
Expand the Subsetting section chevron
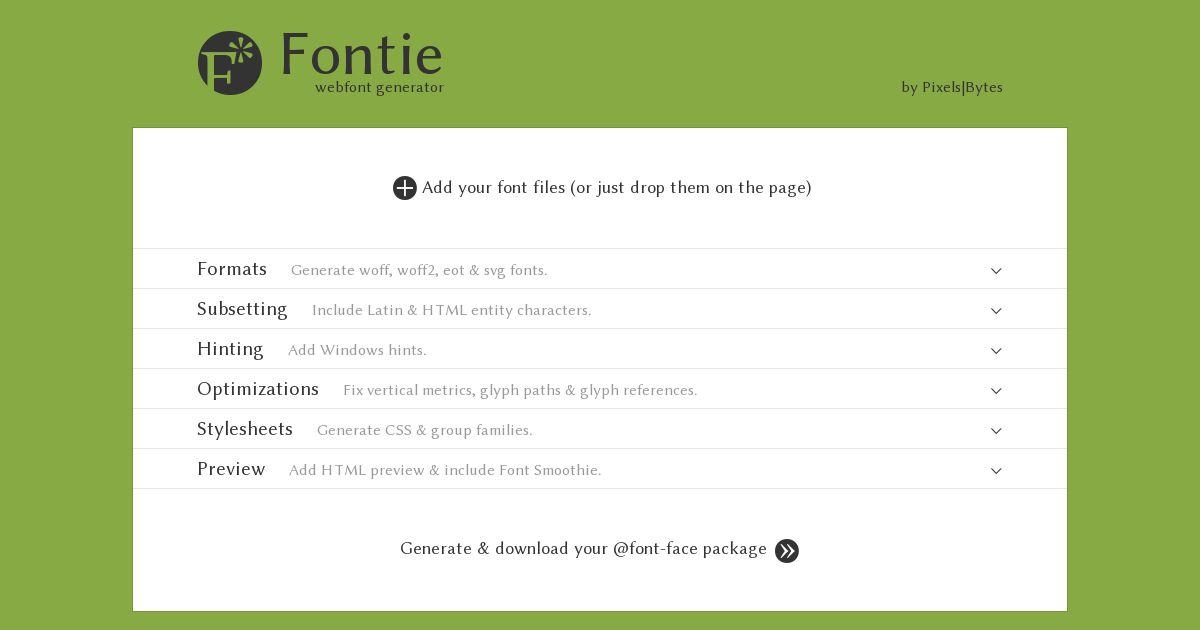pos(996,311)
